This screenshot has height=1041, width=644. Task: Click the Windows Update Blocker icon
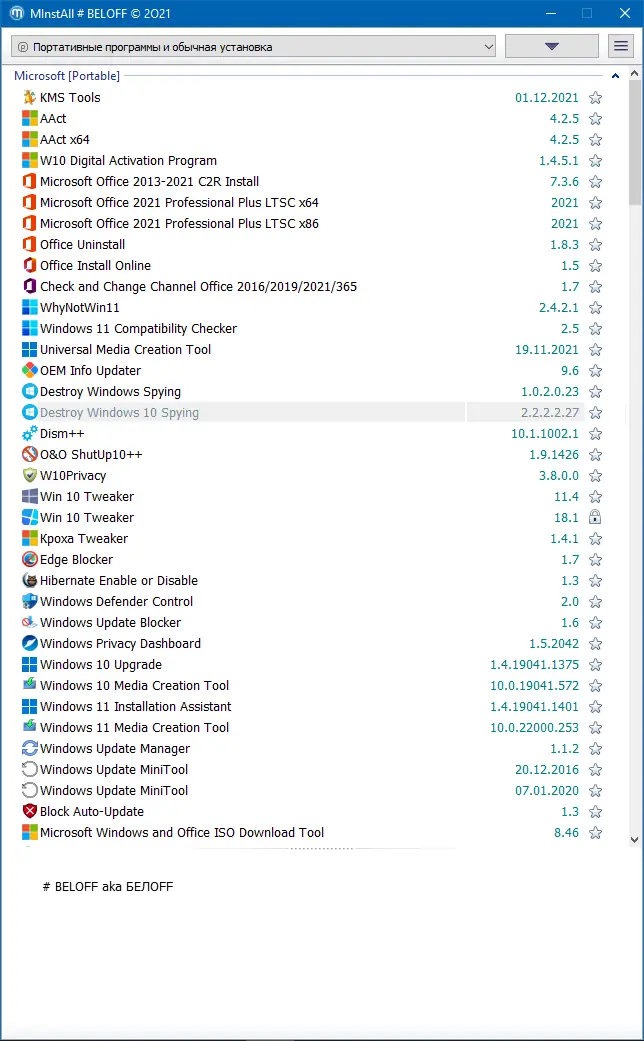[x=29, y=623]
